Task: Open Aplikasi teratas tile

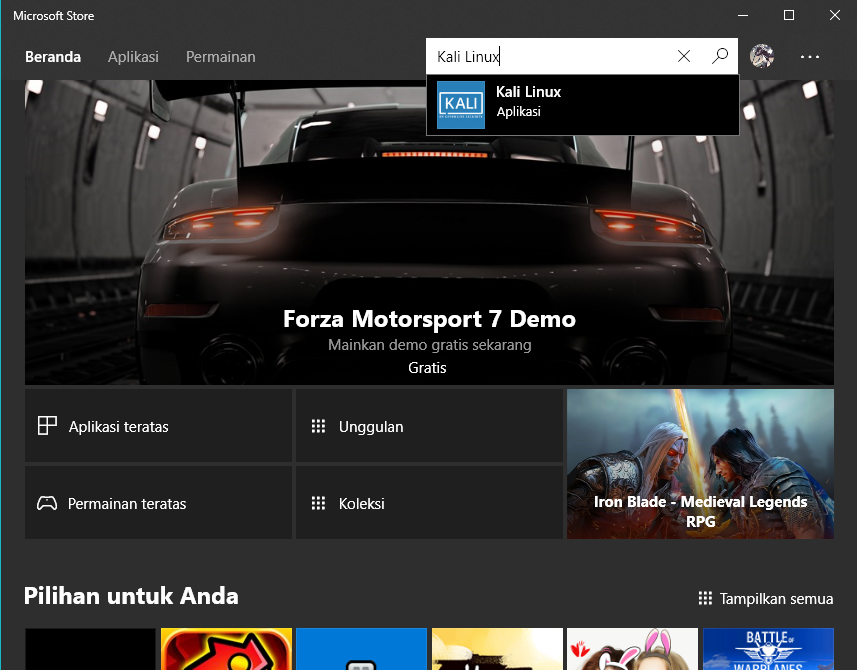Action: (x=158, y=426)
